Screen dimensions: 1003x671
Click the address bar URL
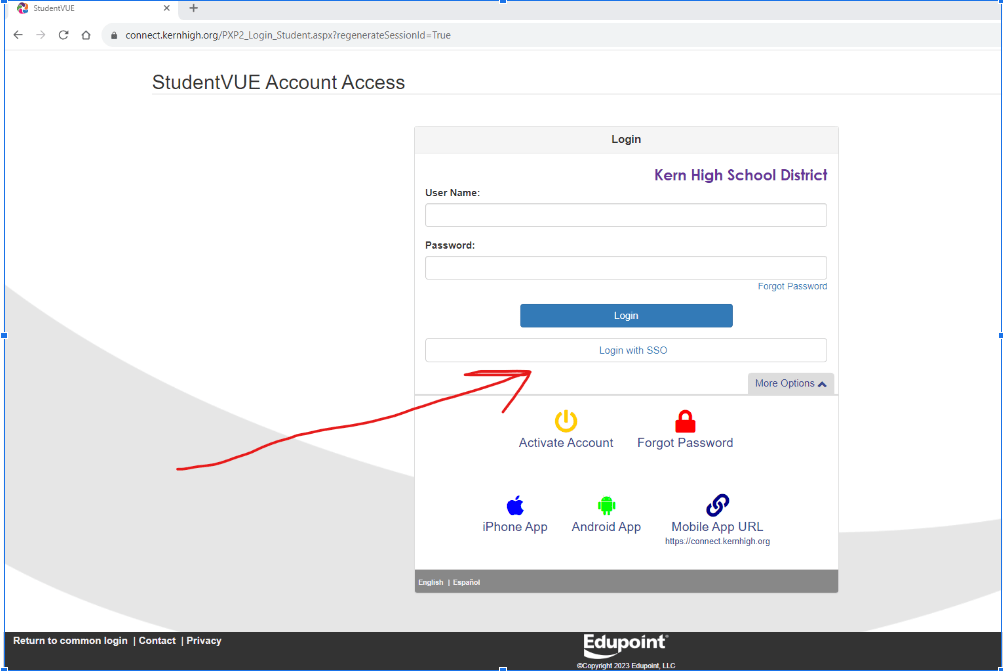coord(288,35)
